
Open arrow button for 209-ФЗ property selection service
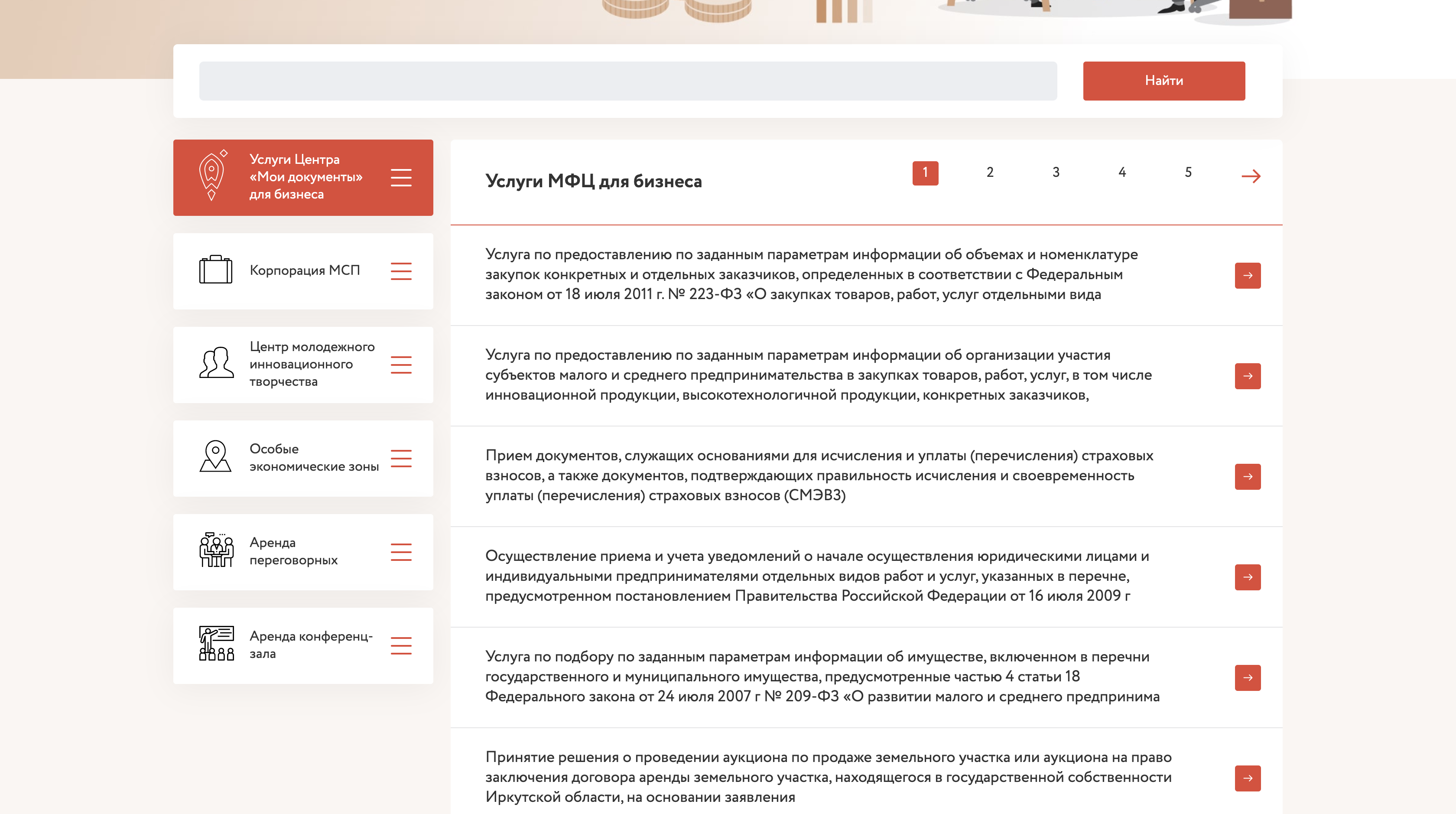(x=1248, y=678)
